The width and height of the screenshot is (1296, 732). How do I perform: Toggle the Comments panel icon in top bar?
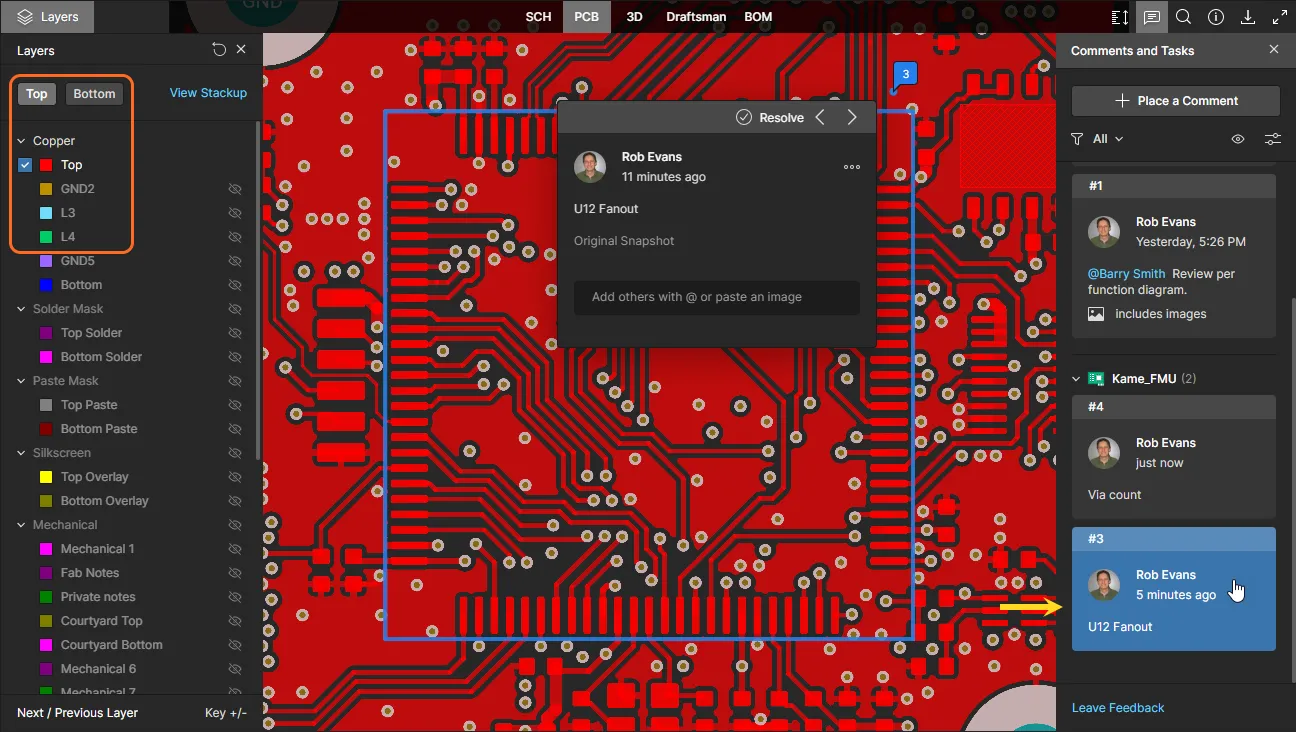(x=1152, y=17)
